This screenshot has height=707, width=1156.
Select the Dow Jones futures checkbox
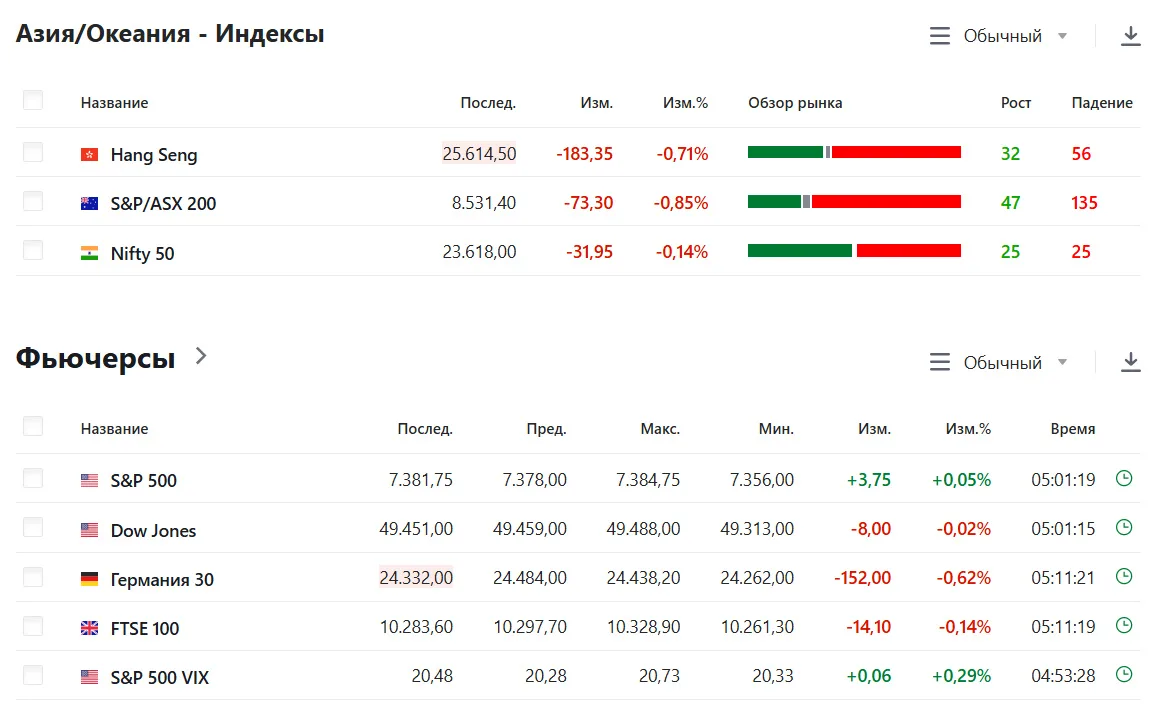[33, 528]
